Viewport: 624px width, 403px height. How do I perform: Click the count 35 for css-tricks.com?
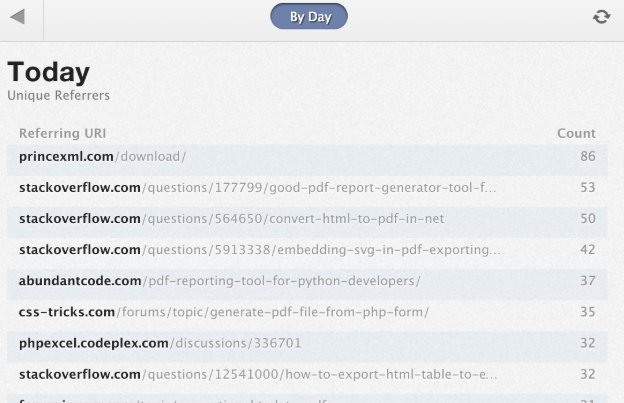(x=587, y=312)
